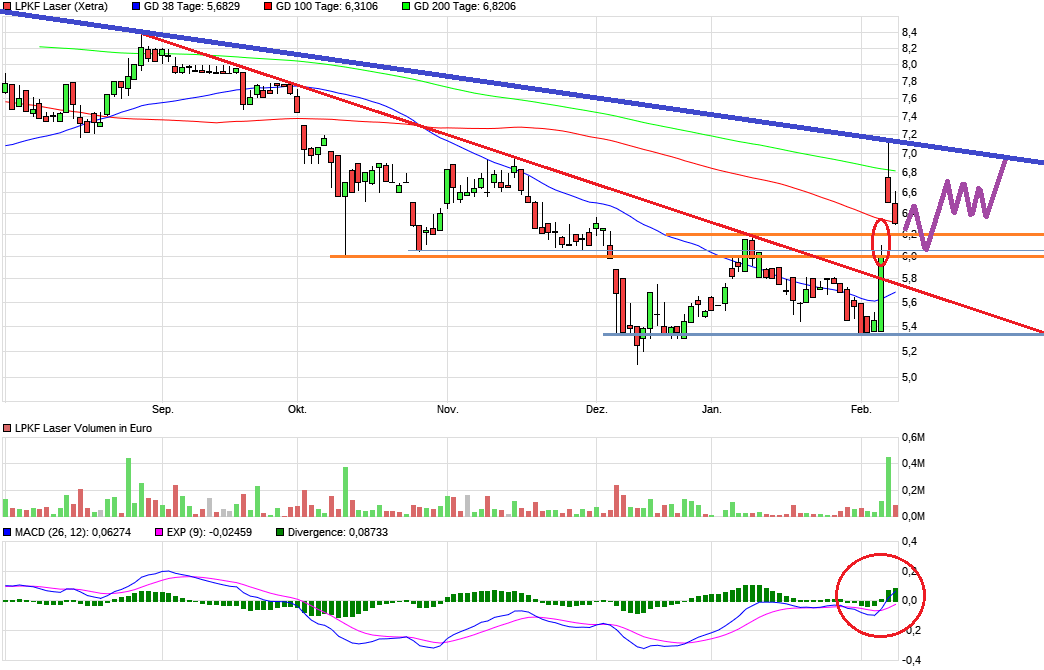
Task: Click the 8,4 price axis value
Action: tap(910, 33)
